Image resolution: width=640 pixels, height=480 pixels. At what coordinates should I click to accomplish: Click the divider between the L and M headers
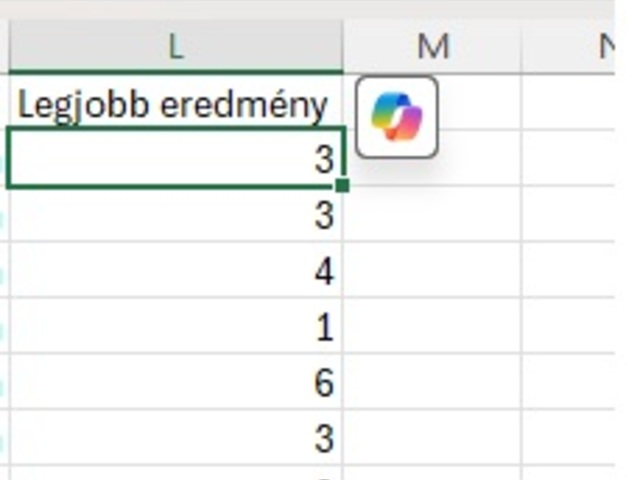(x=343, y=47)
